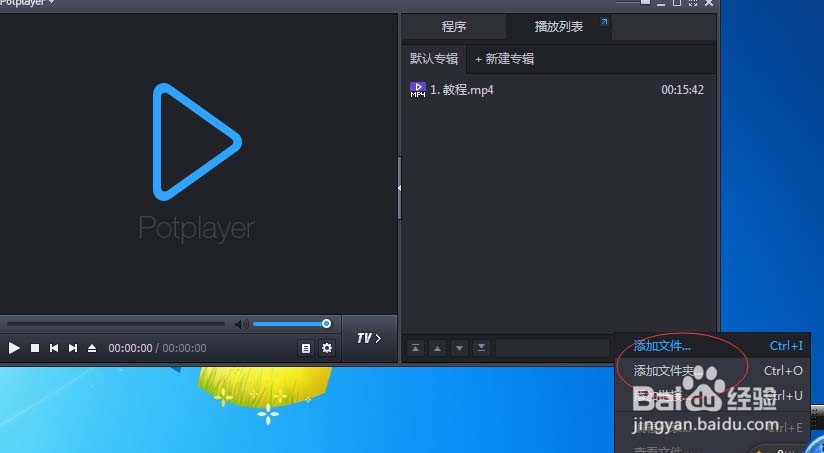Toggle fullscreen via title bar icon
The image size is (824, 453).
pos(693,3)
